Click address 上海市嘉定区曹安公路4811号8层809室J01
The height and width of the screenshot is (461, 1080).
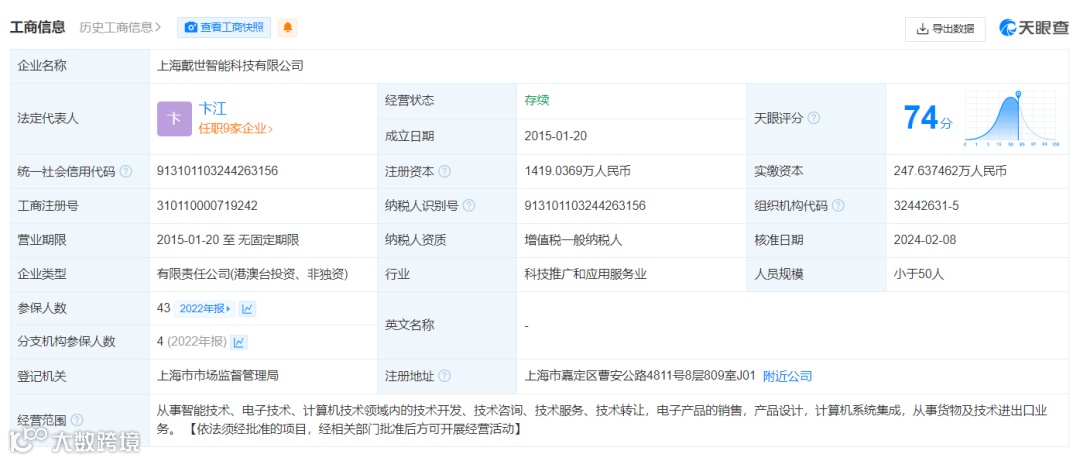point(640,376)
